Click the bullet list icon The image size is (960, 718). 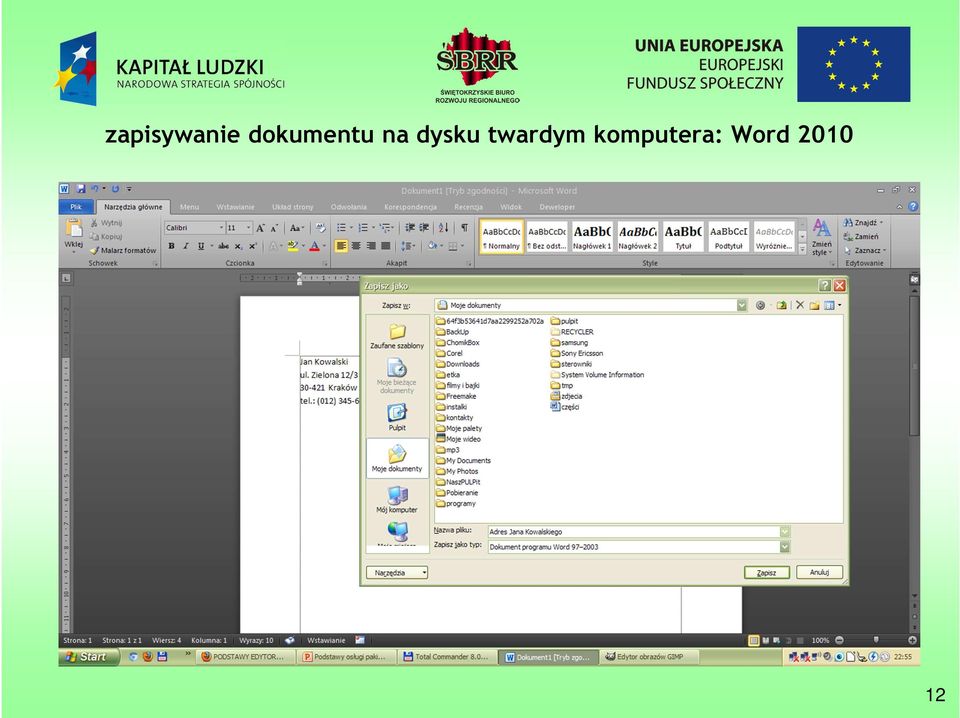(342, 228)
